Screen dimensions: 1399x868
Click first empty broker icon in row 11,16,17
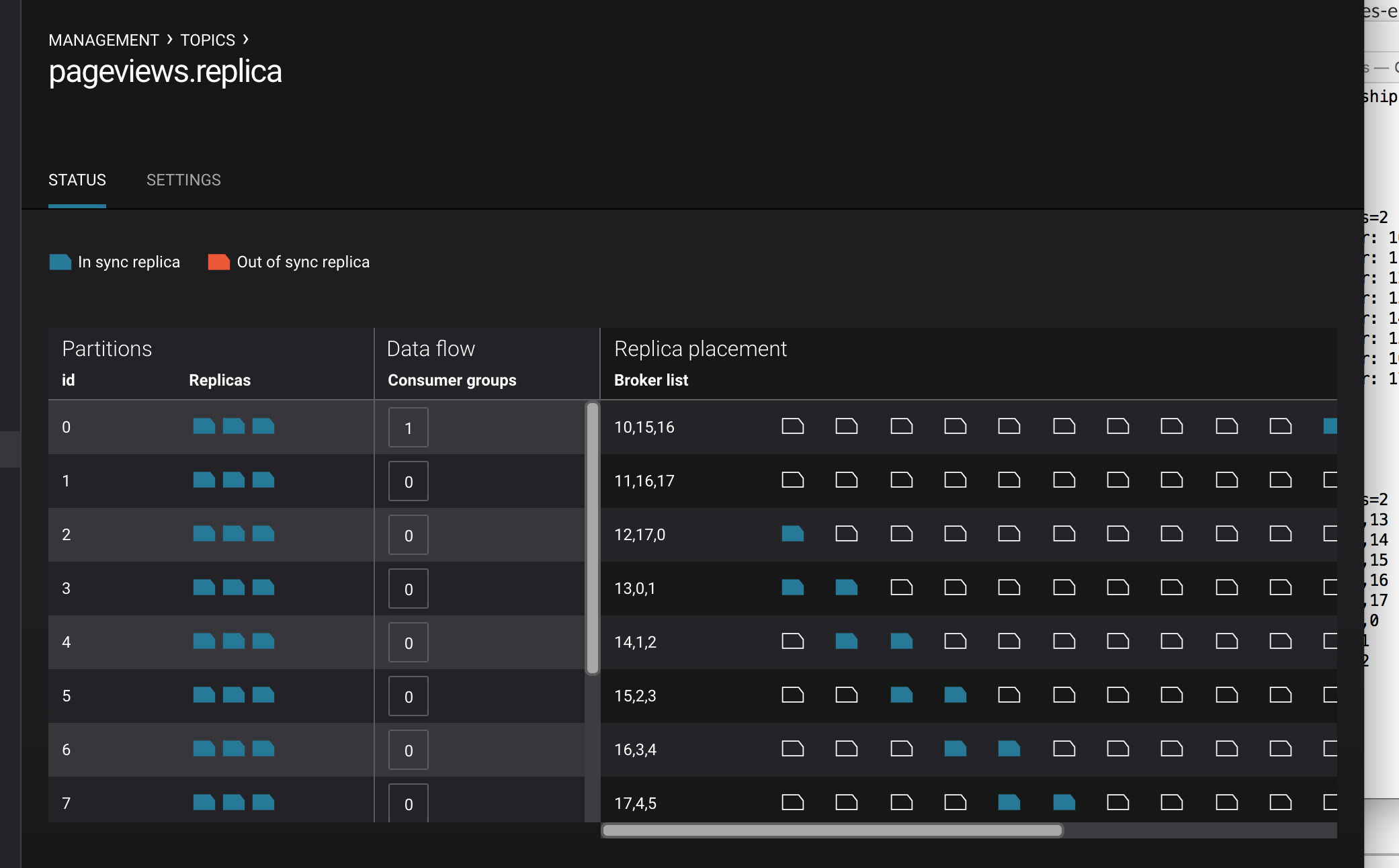[793, 480]
